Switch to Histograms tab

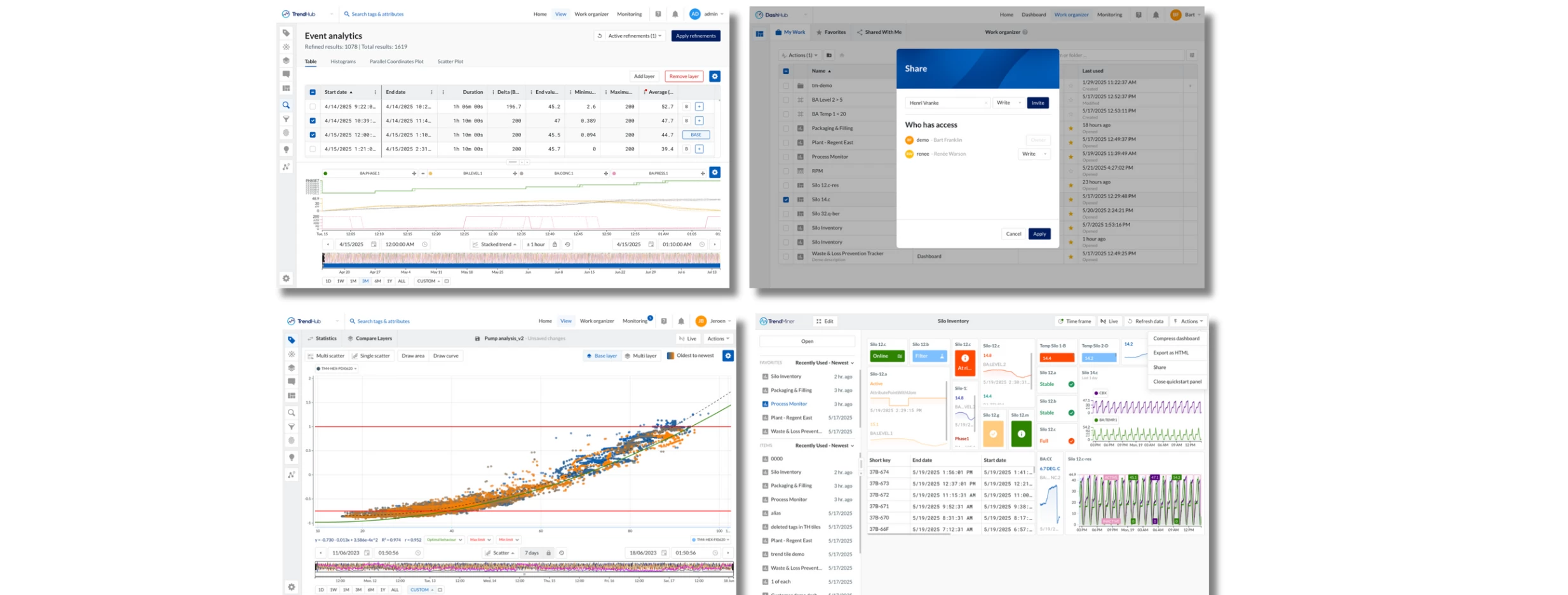pos(343,62)
